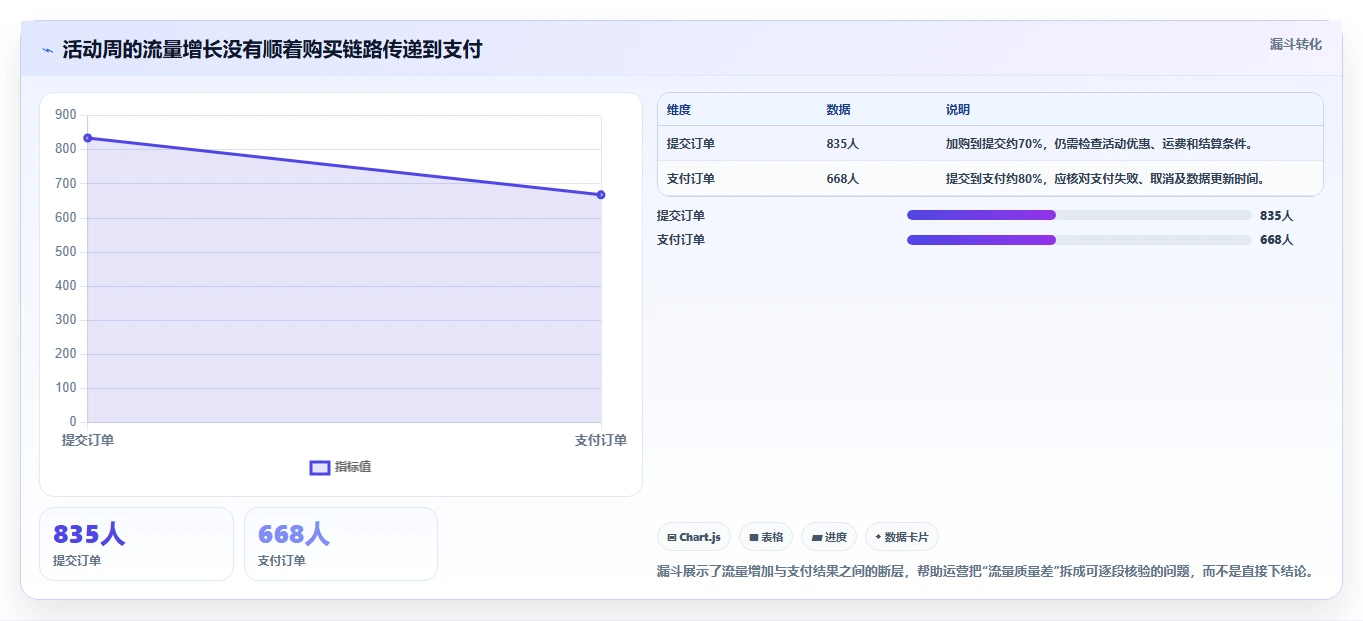Click the bar icon in the 进度 chip

(x=817, y=537)
